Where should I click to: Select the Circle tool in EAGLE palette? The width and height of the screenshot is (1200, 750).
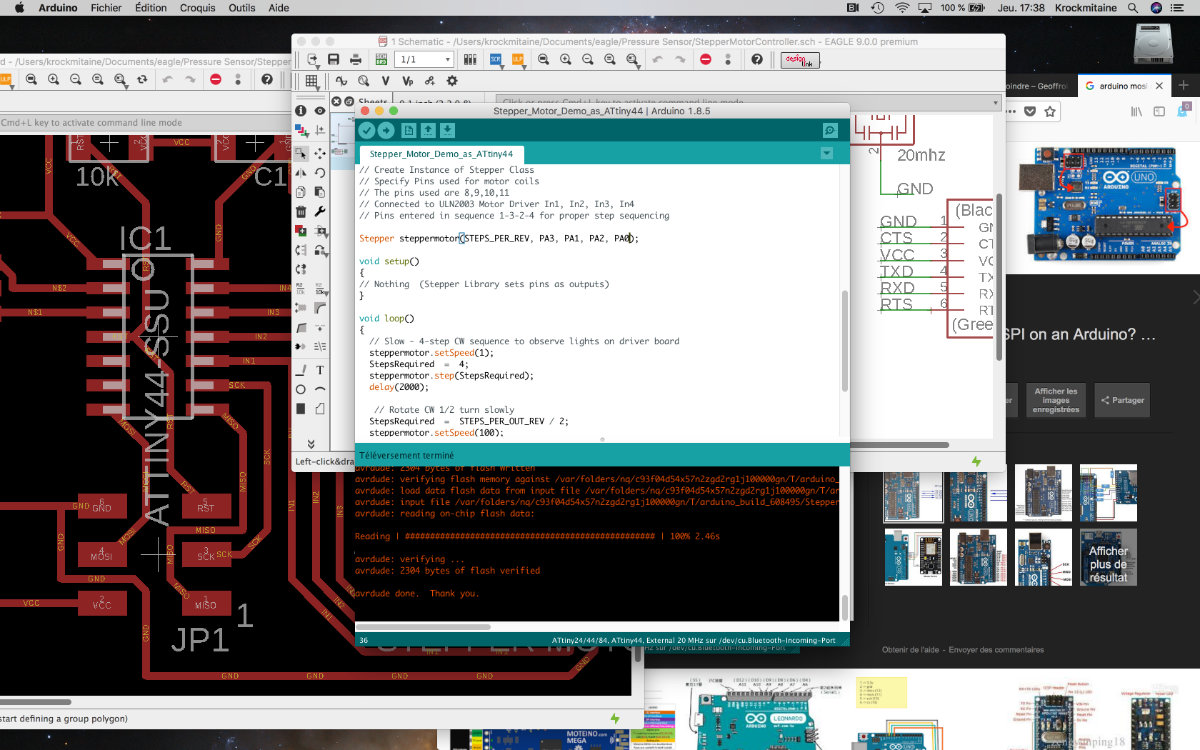301,389
